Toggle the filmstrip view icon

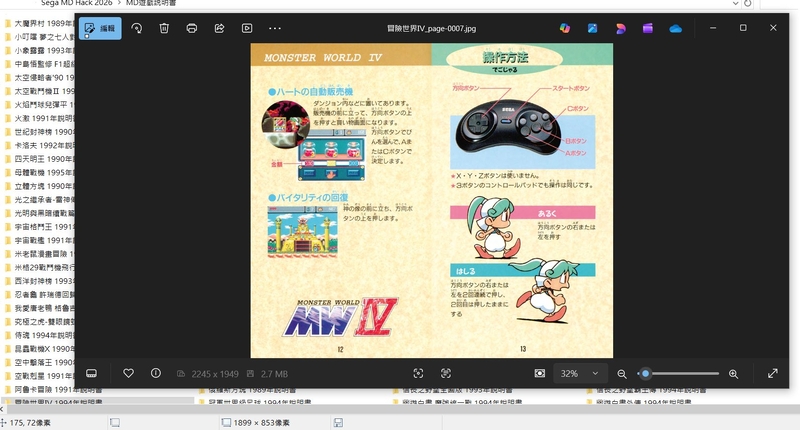coord(92,373)
